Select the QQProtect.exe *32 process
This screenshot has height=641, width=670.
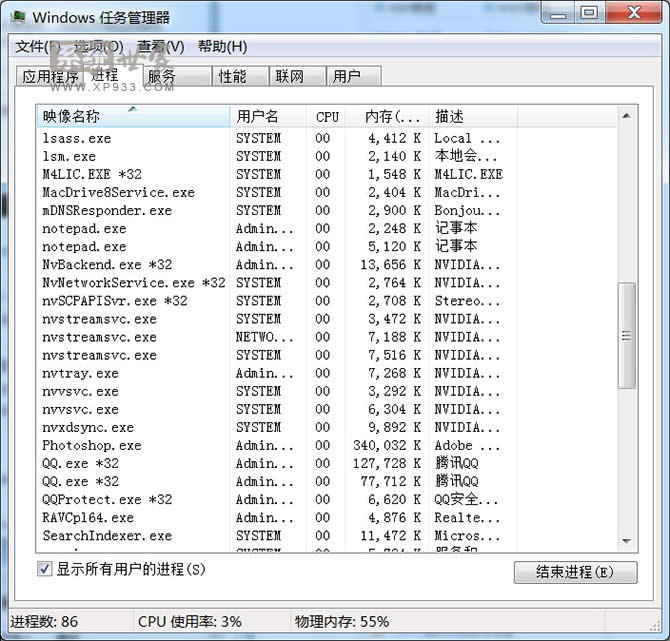(x=107, y=500)
